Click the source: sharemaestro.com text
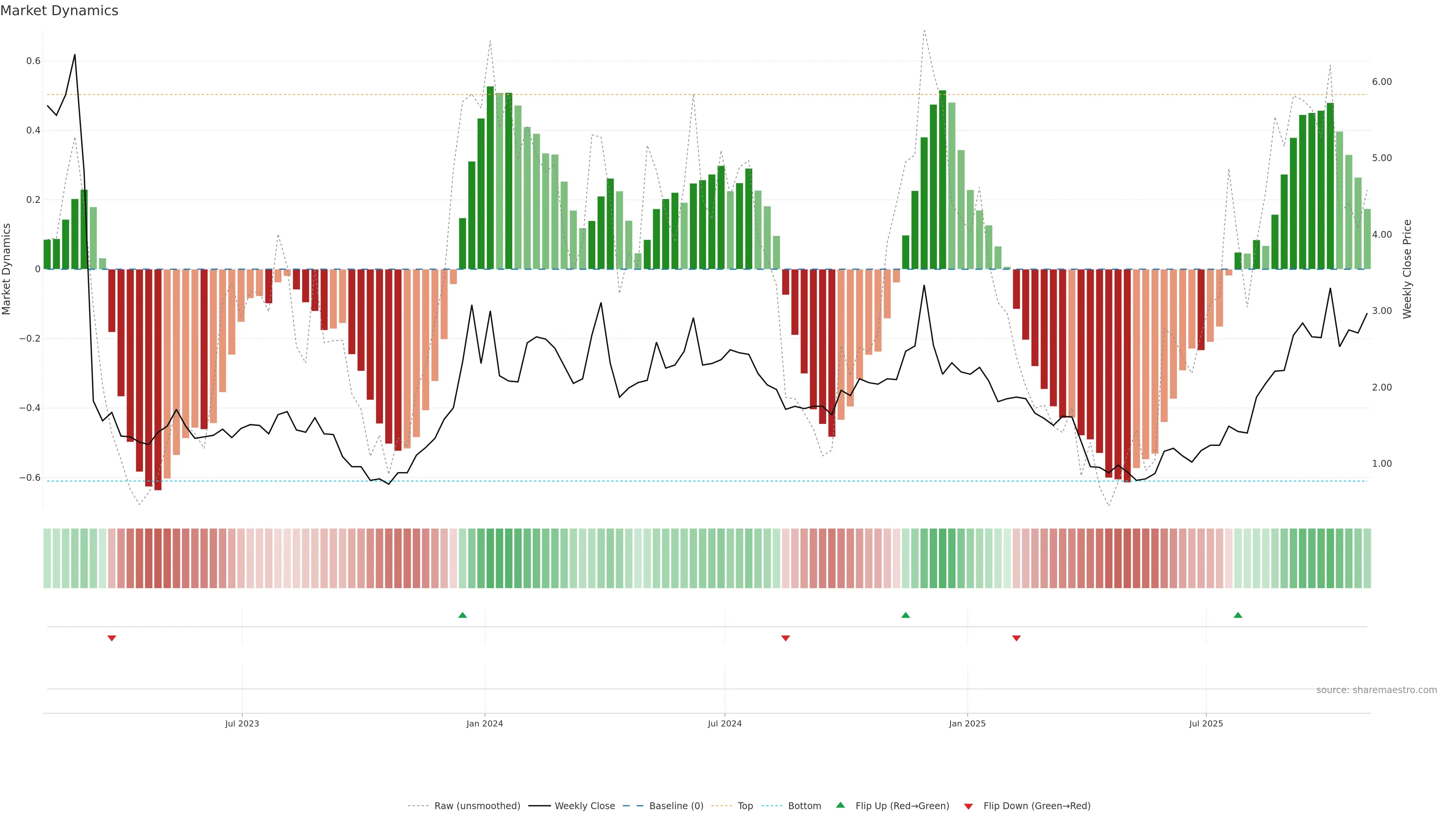This screenshot has height=819, width=1456. tap(1376, 690)
